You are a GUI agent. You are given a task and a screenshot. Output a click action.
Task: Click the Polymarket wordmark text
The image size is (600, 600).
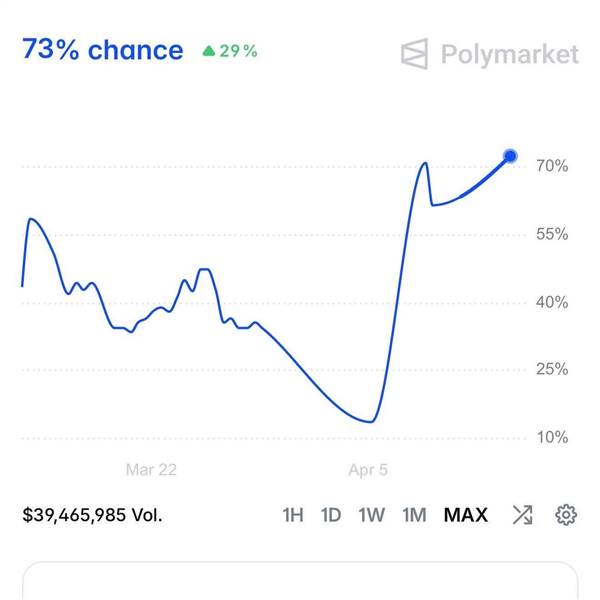coord(509,54)
